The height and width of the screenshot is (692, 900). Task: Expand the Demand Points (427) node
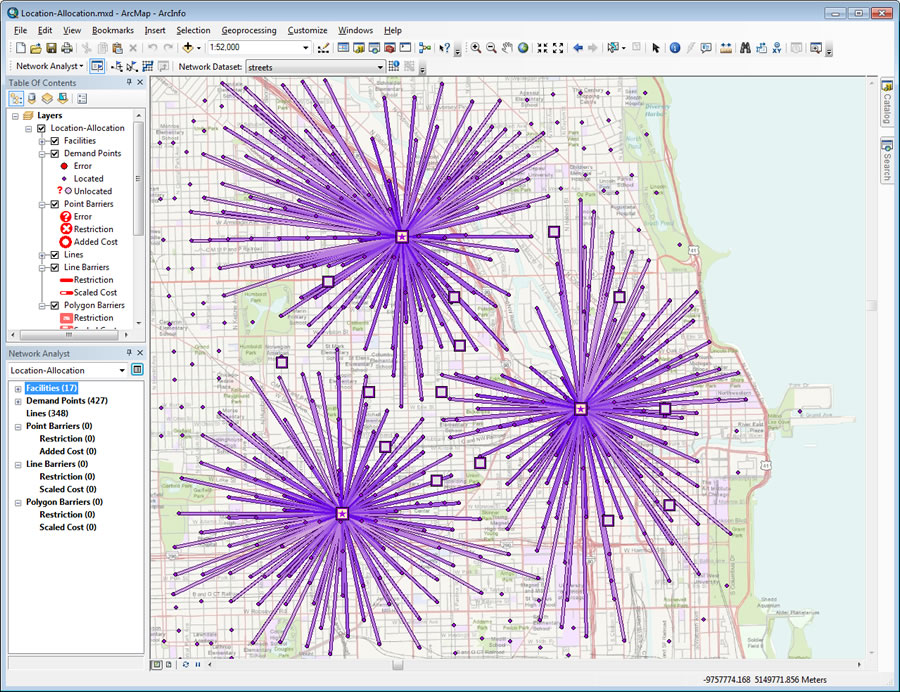[17, 401]
